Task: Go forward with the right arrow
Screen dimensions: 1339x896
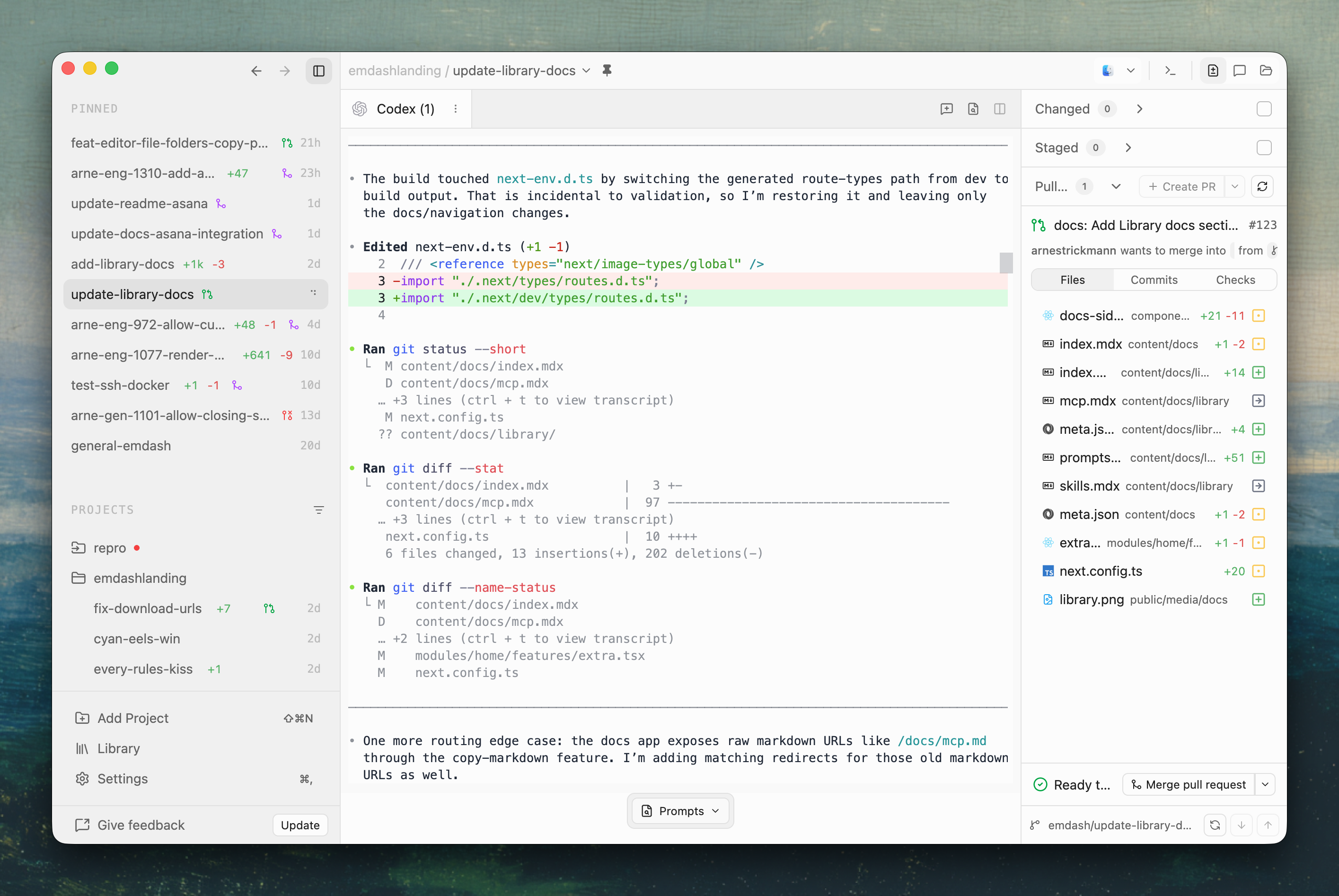Action: click(x=285, y=71)
